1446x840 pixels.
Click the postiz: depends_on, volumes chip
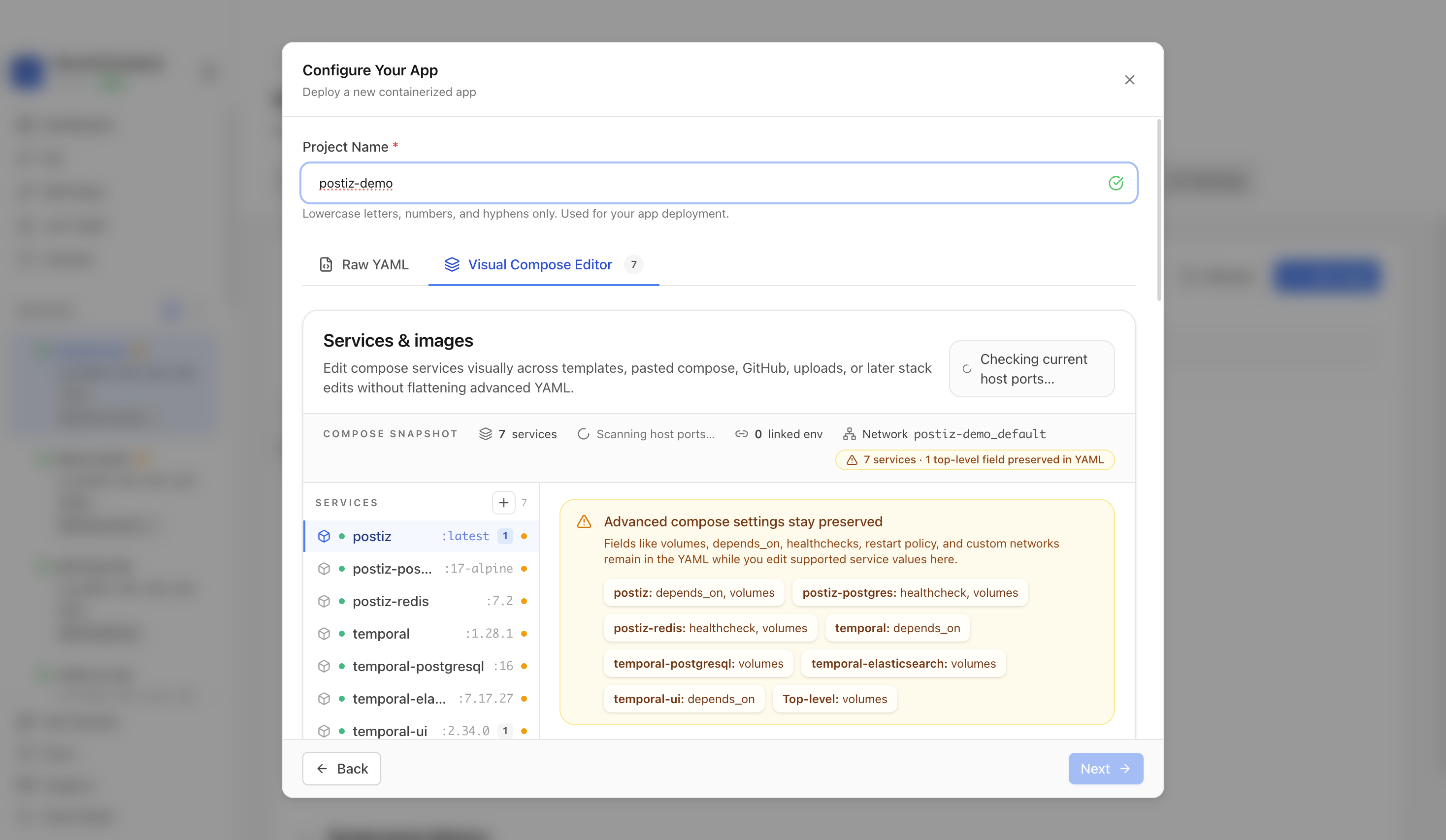694,593
